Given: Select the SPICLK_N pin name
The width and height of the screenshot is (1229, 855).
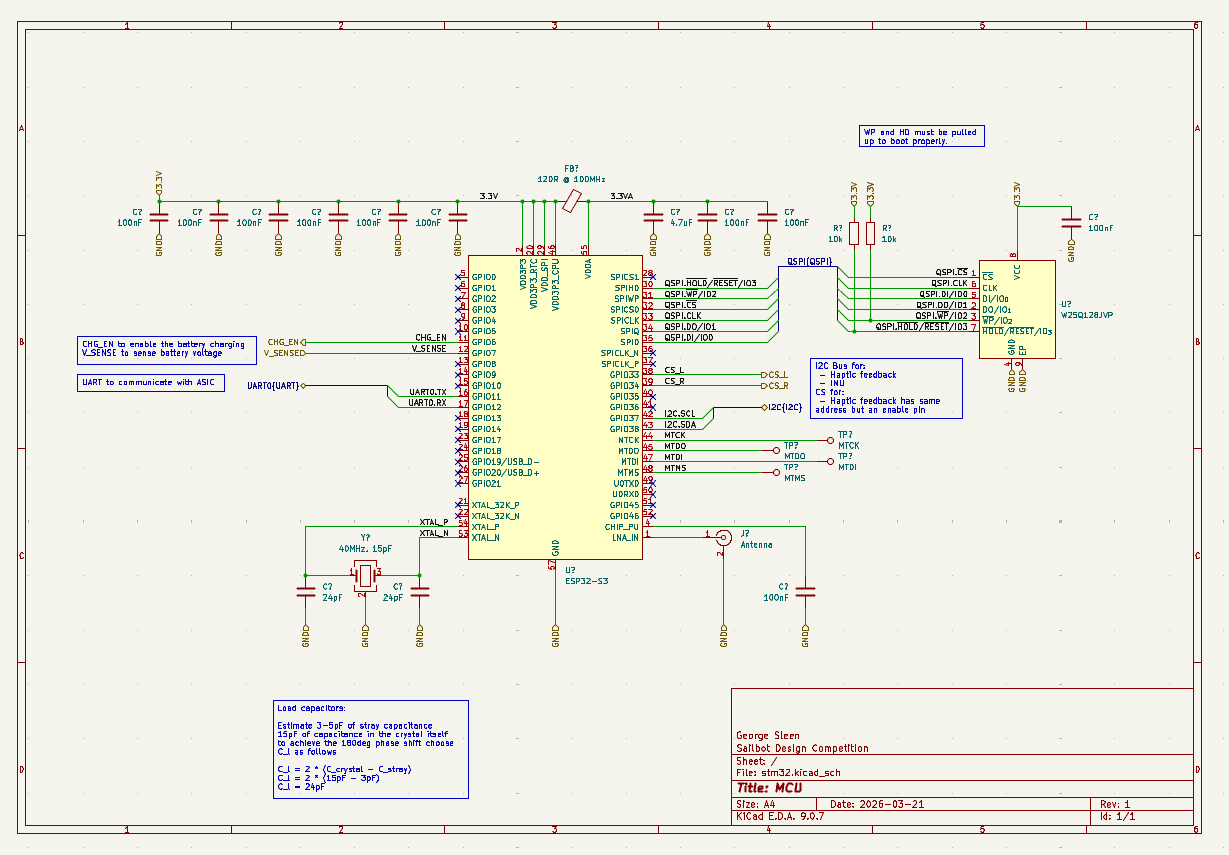Looking at the screenshot, I should click(x=619, y=353).
